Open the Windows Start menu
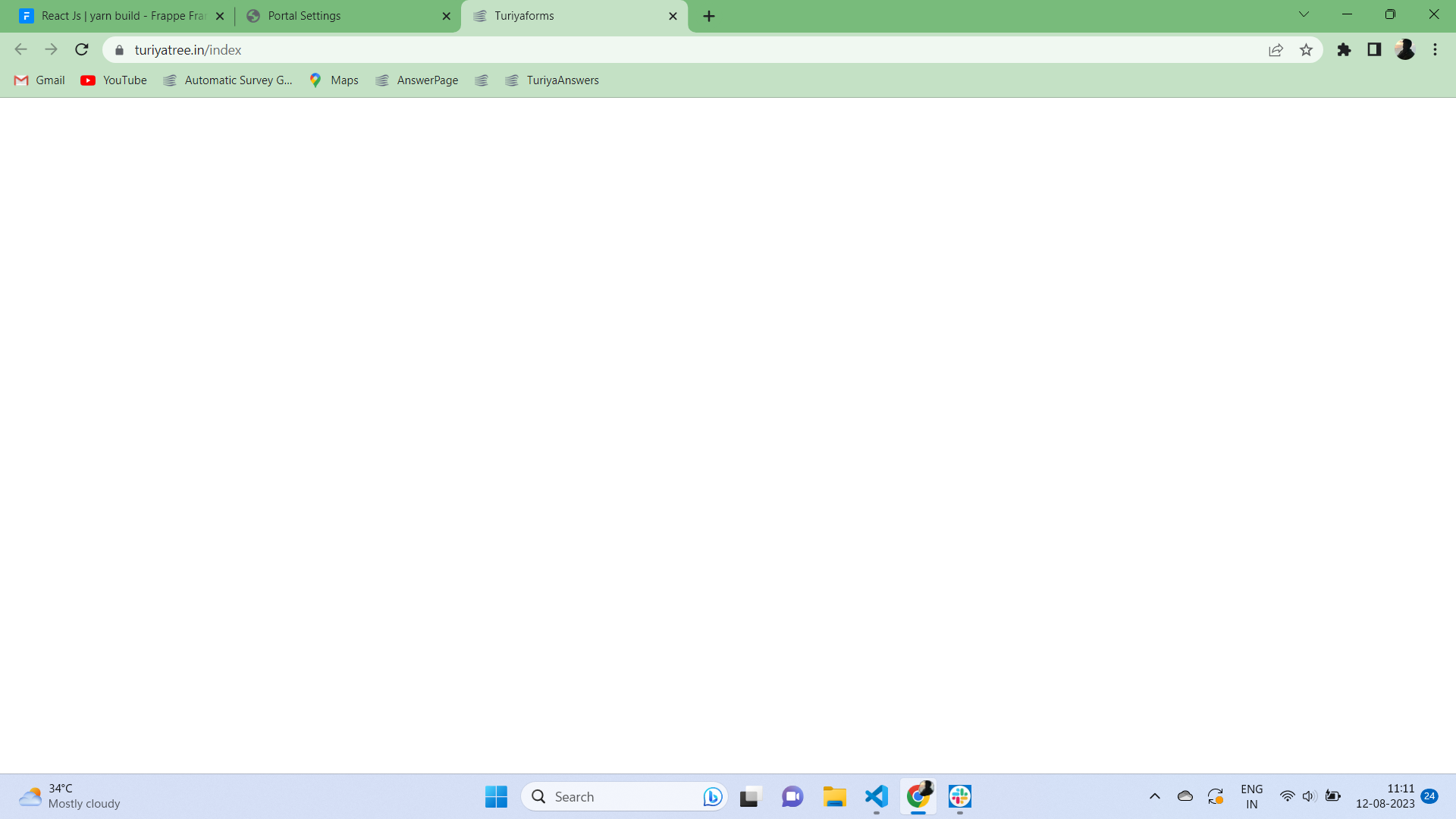 [x=496, y=796]
